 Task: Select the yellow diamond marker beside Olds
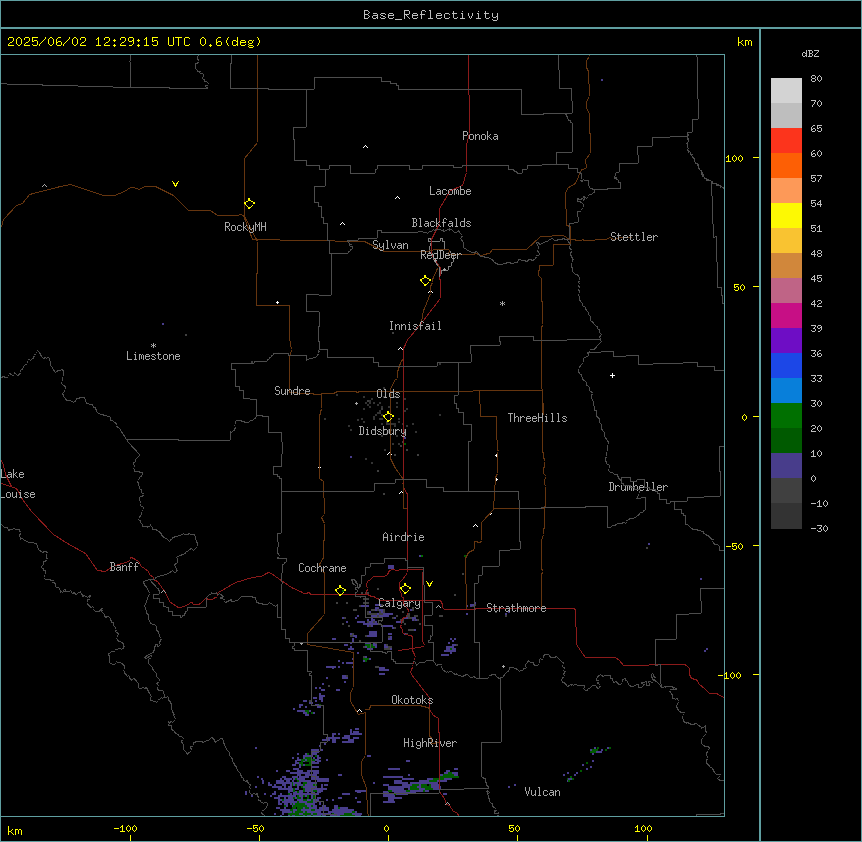pyautogui.click(x=389, y=417)
